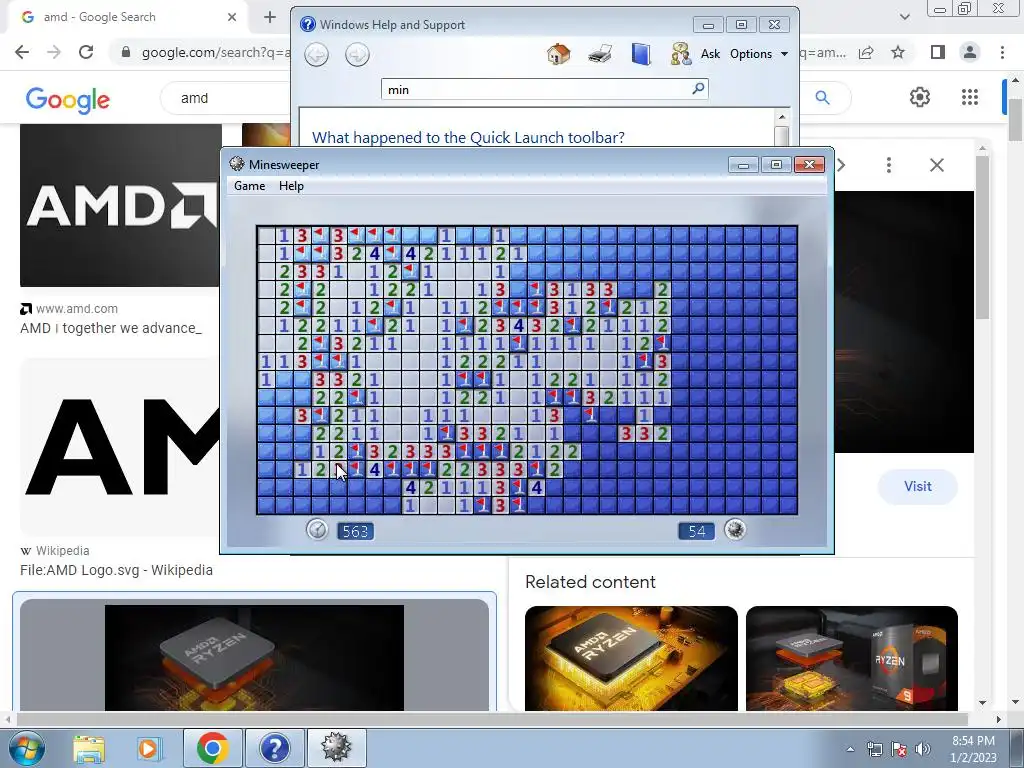Open the Ryzen 9 box related image
Image resolution: width=1024 pixels, height=768 pixels.
(x=852, y=658)
